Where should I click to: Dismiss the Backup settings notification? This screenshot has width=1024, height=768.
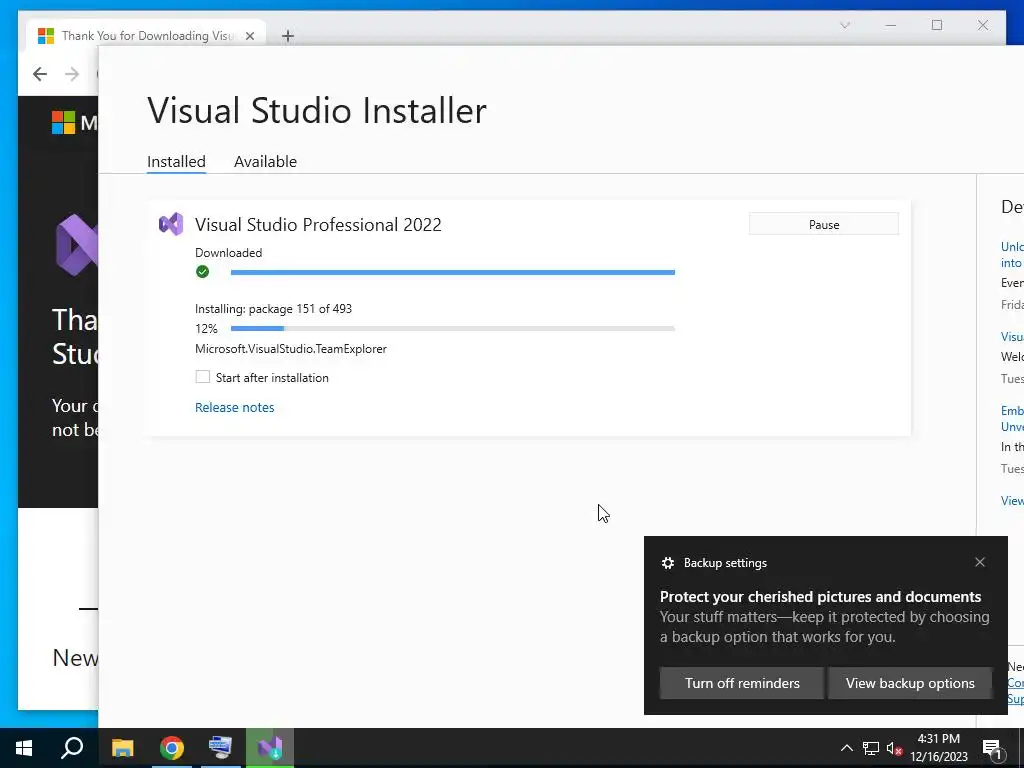[x=980, y=562]
